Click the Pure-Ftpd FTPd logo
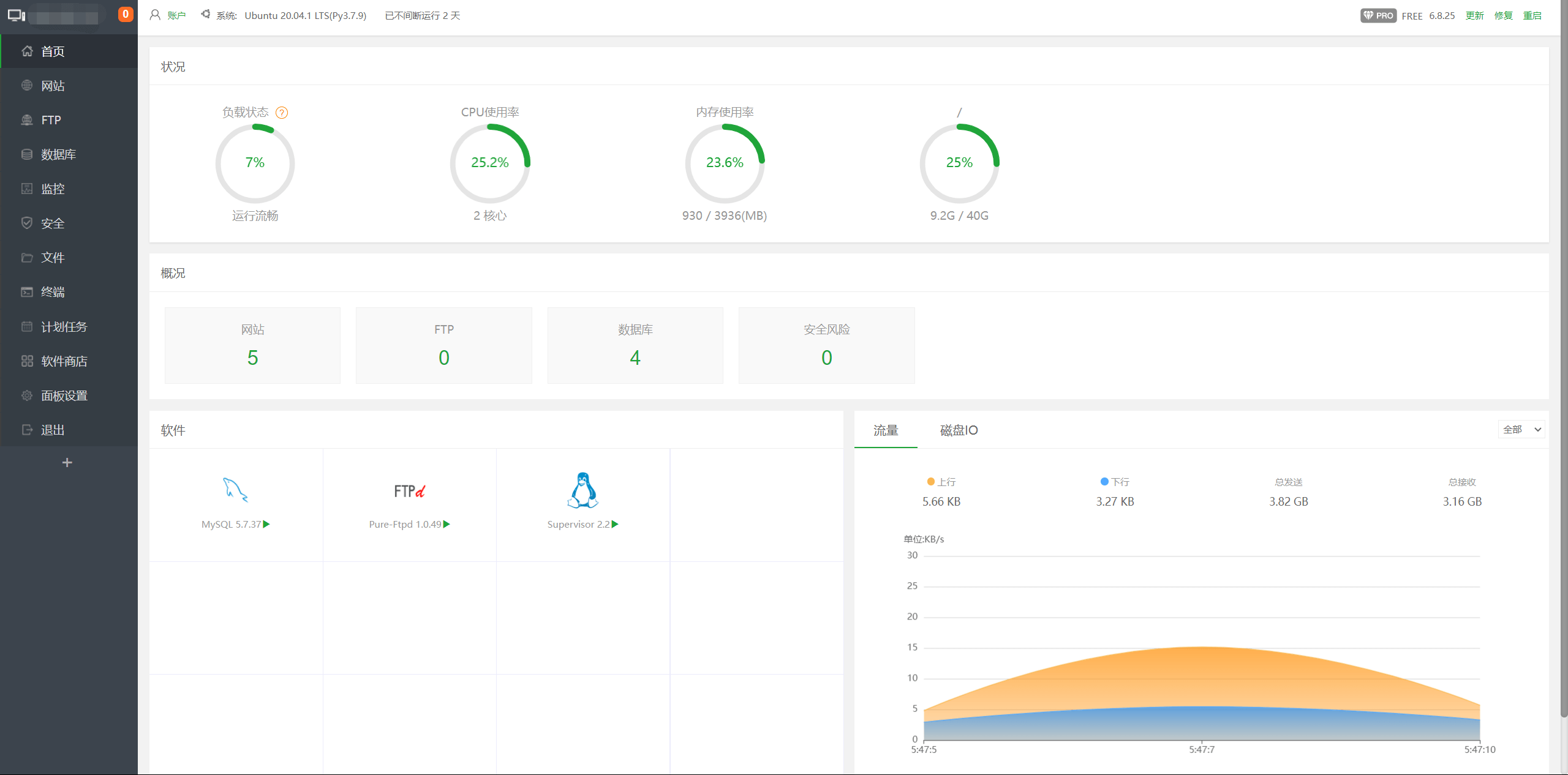This screenshot has width=1568, height=775. [409, 491]
